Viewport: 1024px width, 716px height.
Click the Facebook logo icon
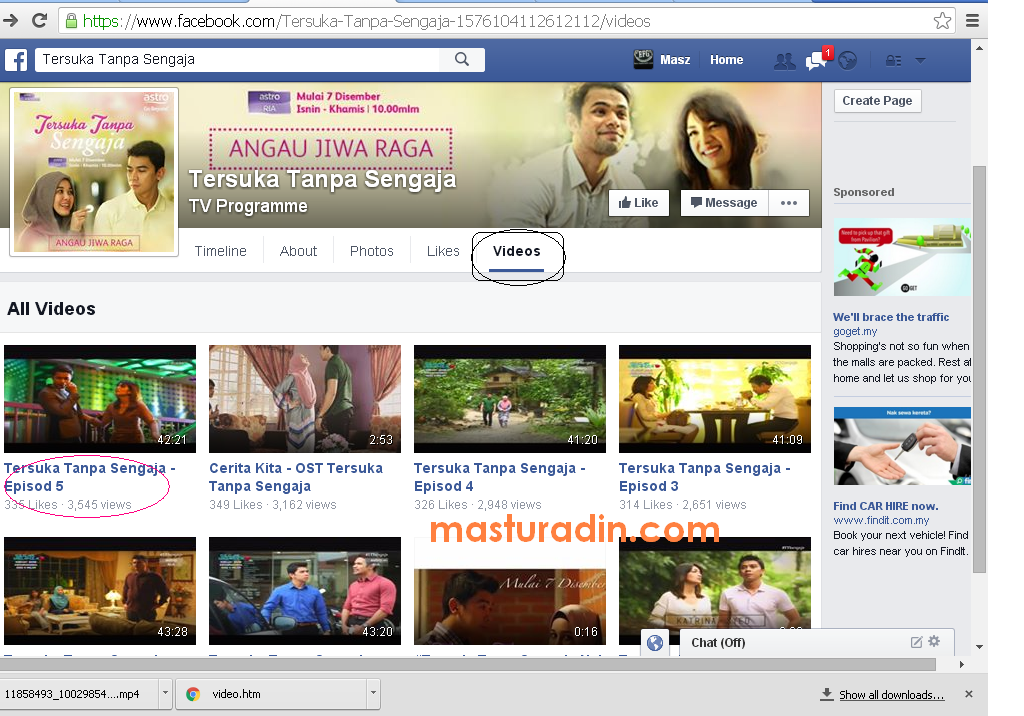point(16,60)
